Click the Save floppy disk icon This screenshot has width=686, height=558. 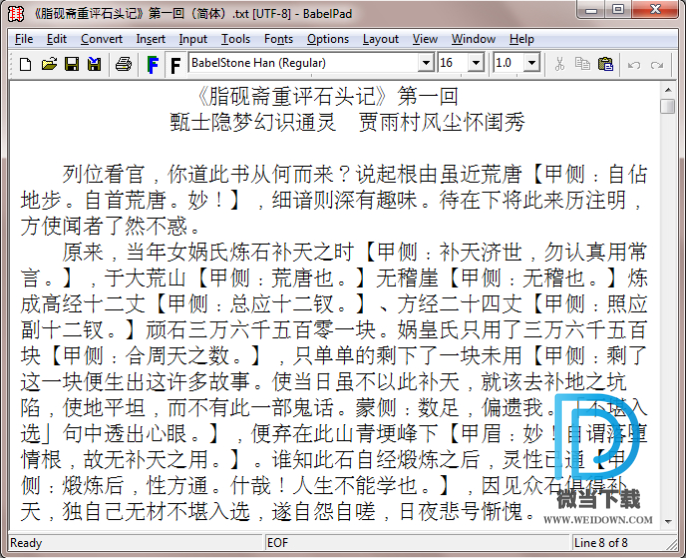coord(72,64)
